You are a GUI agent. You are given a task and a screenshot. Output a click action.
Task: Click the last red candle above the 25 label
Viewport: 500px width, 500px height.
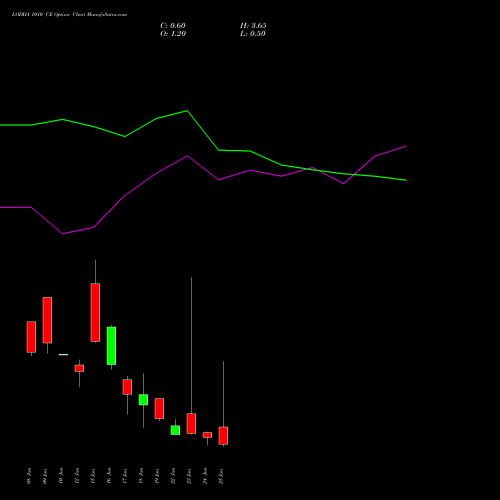(223, 436)
